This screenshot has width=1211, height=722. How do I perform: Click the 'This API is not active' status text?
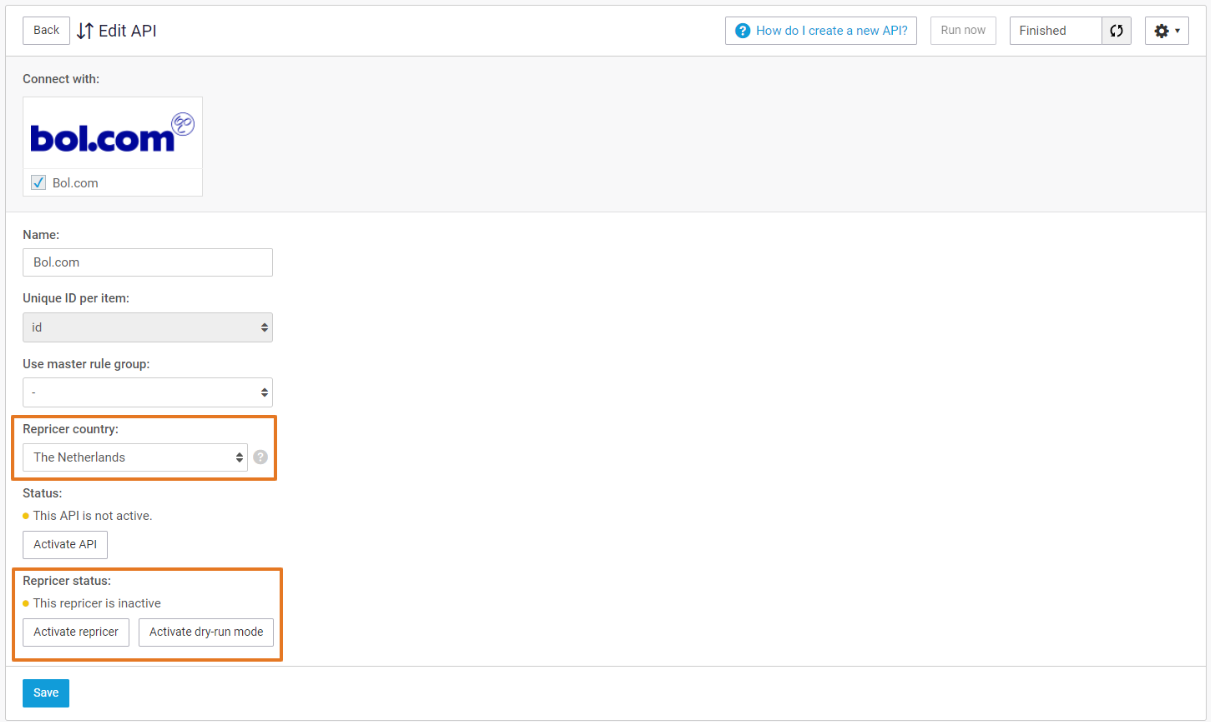pos(92,516)
